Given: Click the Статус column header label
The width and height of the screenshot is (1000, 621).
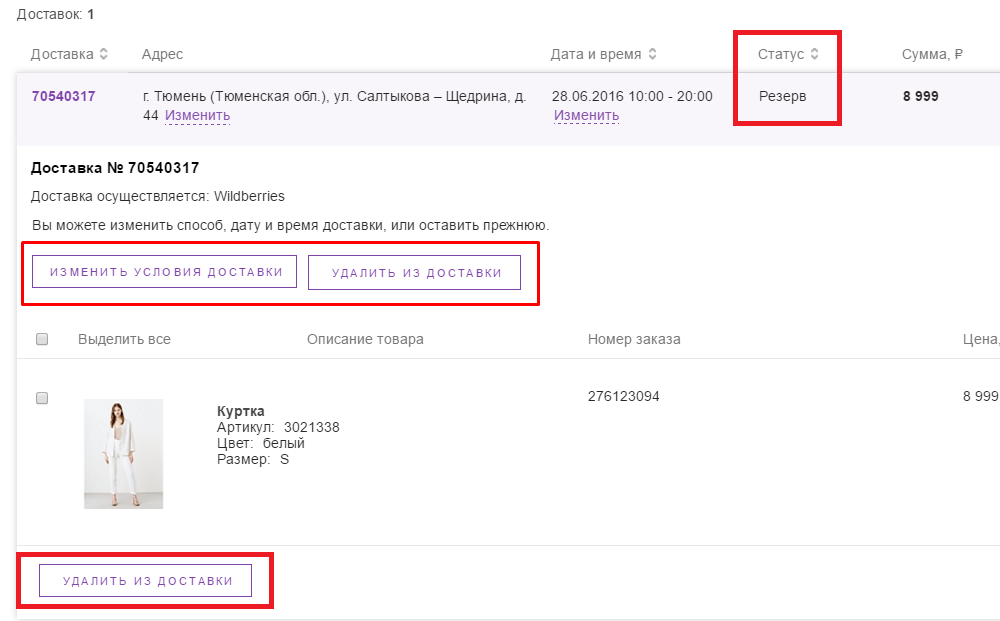Looking at the screenshot, I should pos(781,54).
